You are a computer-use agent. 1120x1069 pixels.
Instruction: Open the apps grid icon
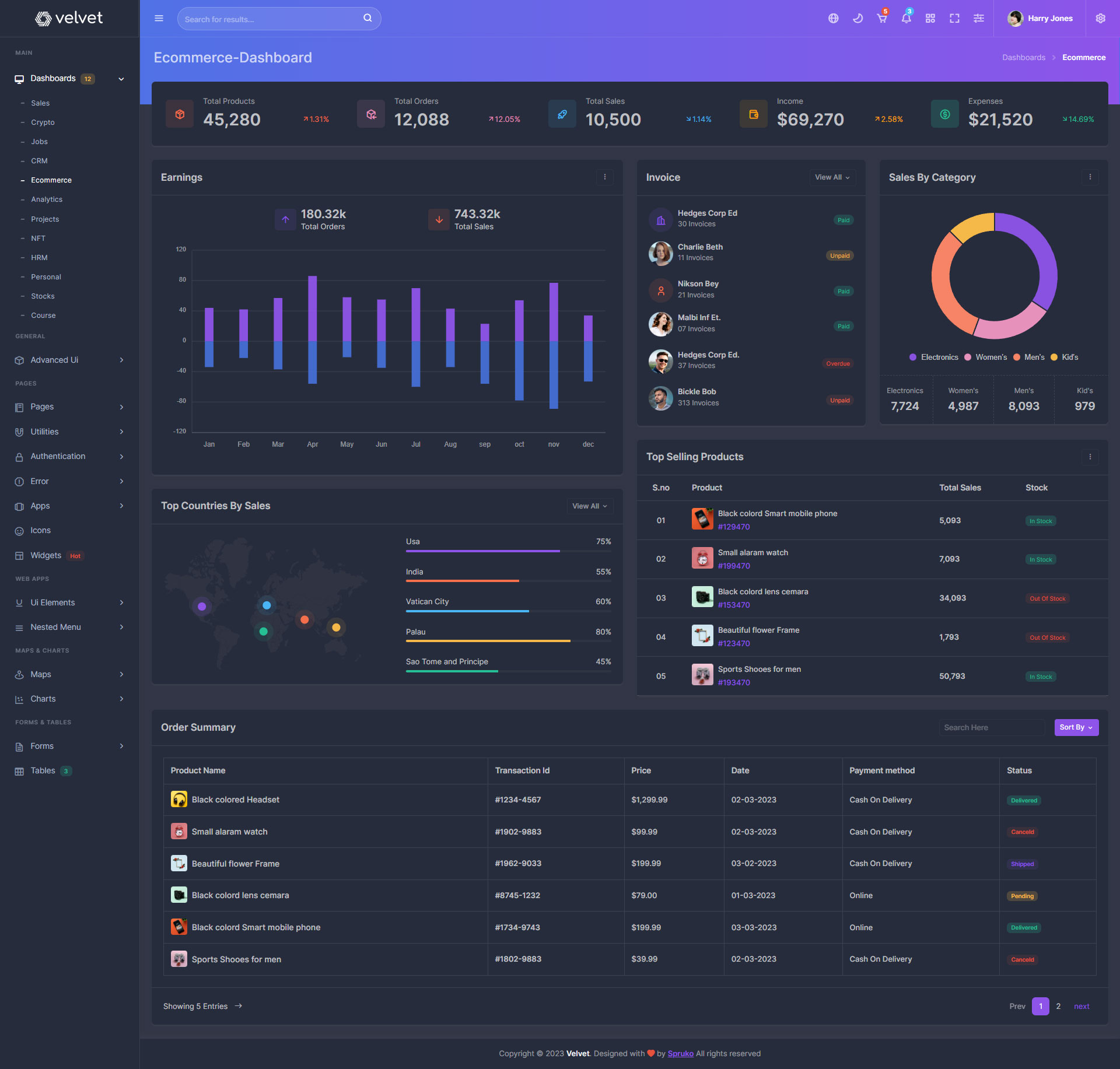930,19
